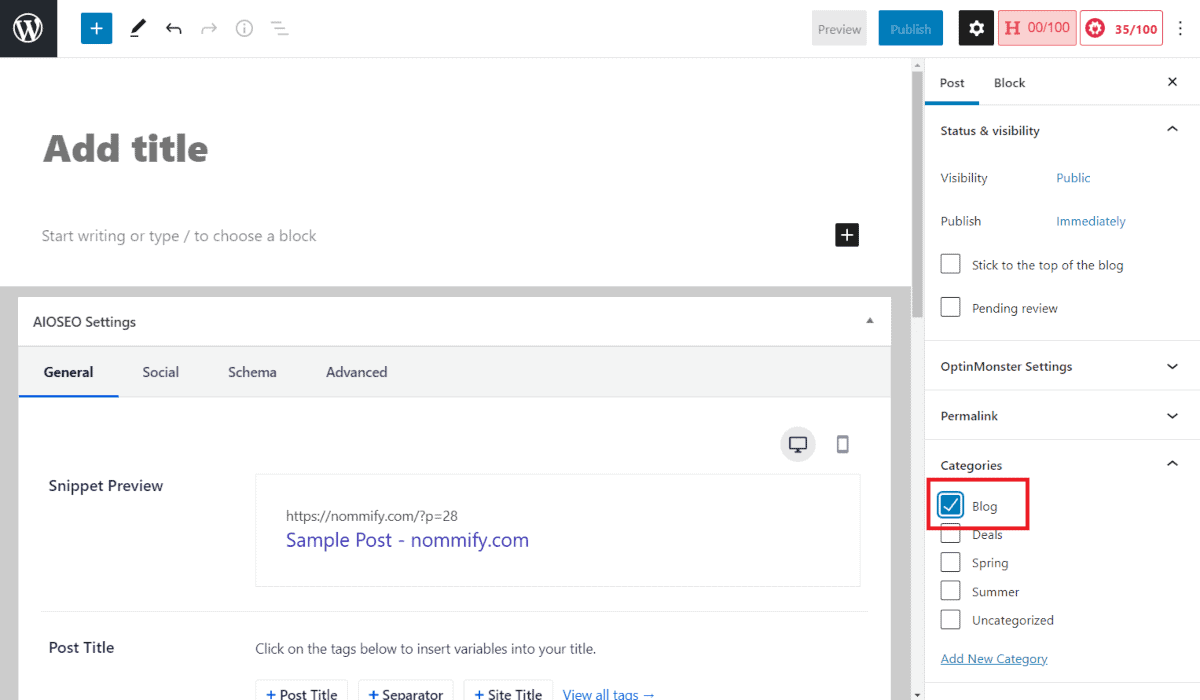Check the Uncategorized category
Viewport: 1200px width, 700px height.
pyautogui.click(x=951, y=619)
